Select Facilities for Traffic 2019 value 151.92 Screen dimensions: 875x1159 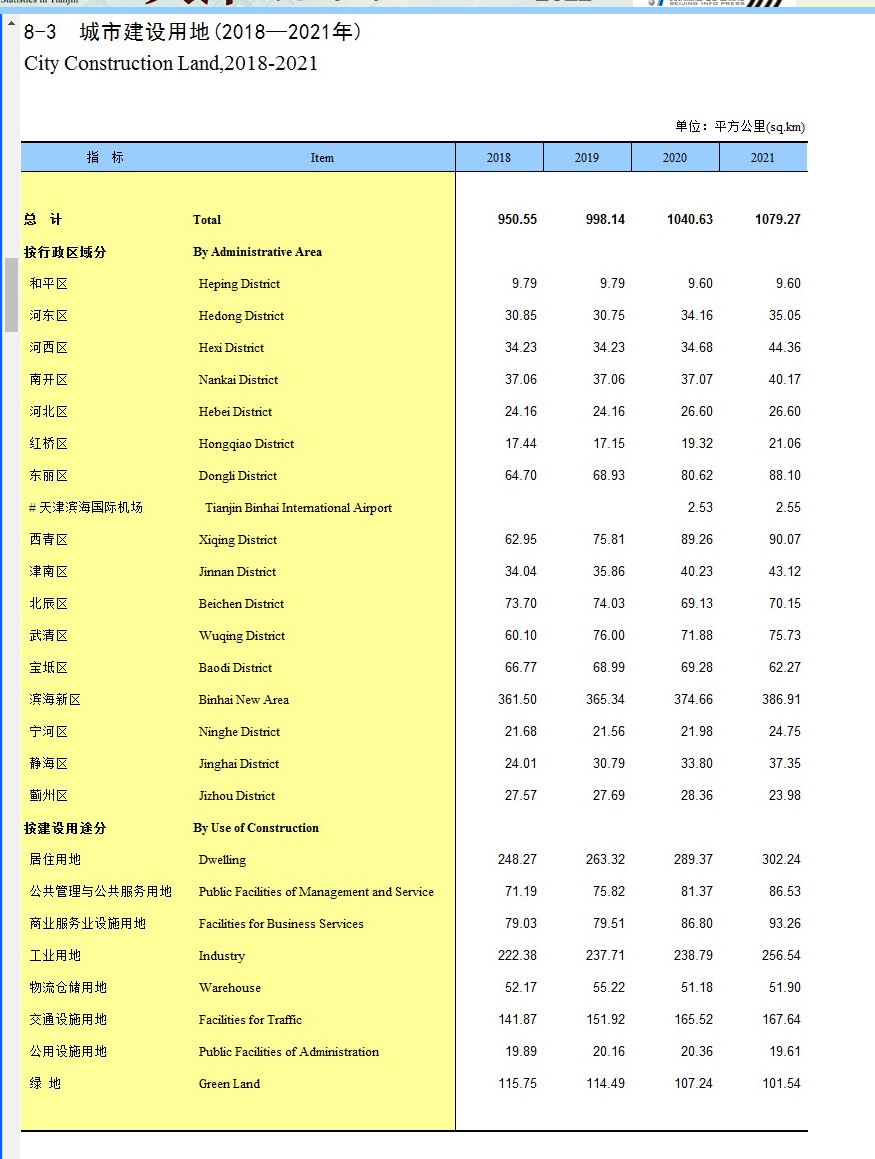(605, 1019)
